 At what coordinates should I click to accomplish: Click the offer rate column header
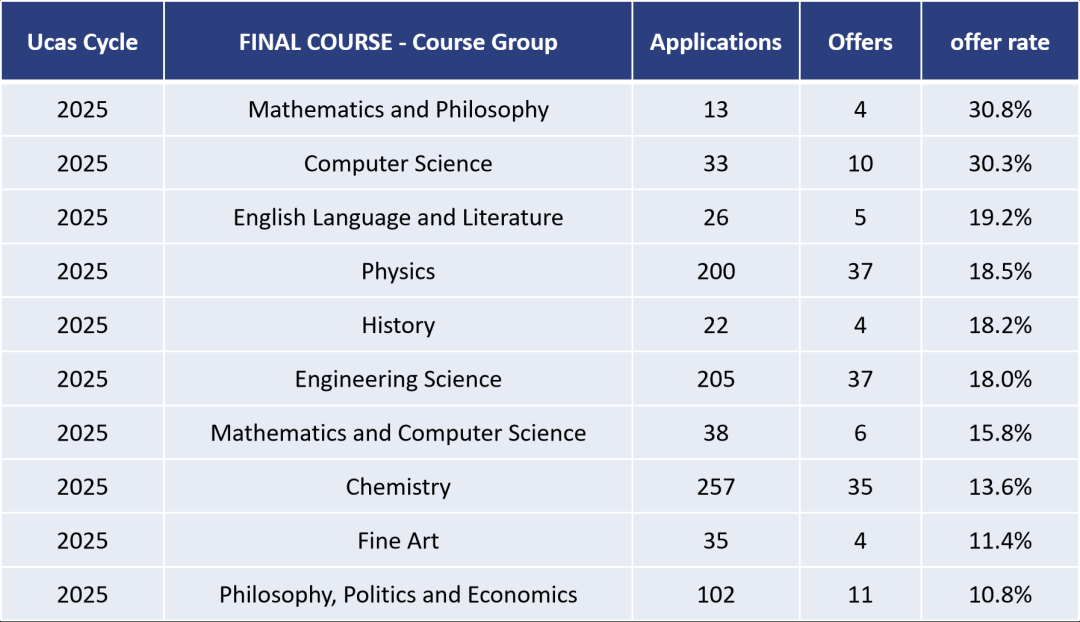pos(1000,42)
